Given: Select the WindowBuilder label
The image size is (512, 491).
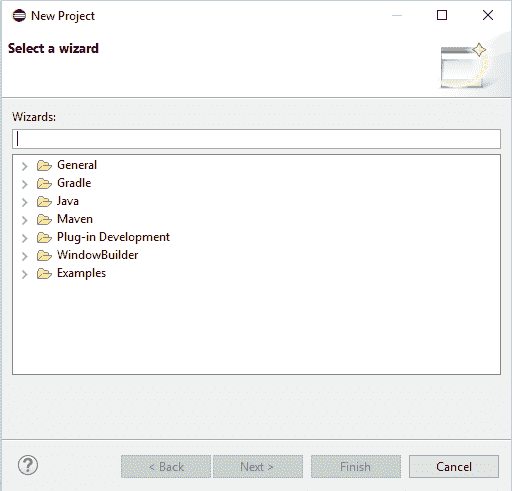Looking at the screenshot, I should click(x=98, y=255).
